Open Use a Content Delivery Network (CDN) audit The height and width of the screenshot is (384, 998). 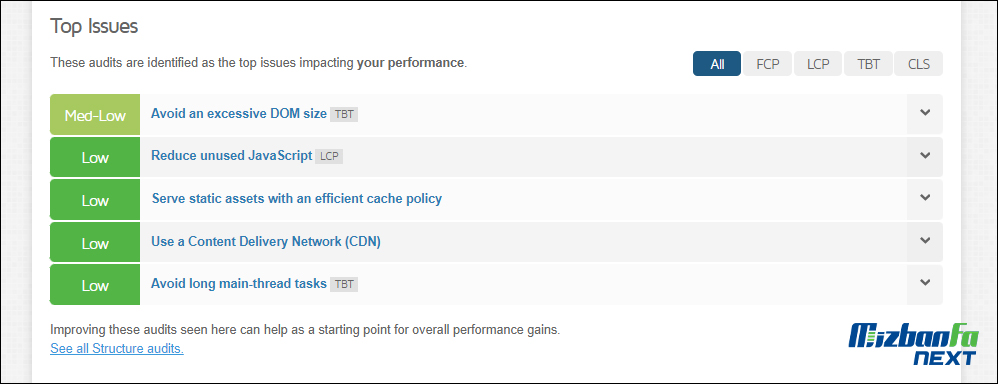(x=265, y=241)
